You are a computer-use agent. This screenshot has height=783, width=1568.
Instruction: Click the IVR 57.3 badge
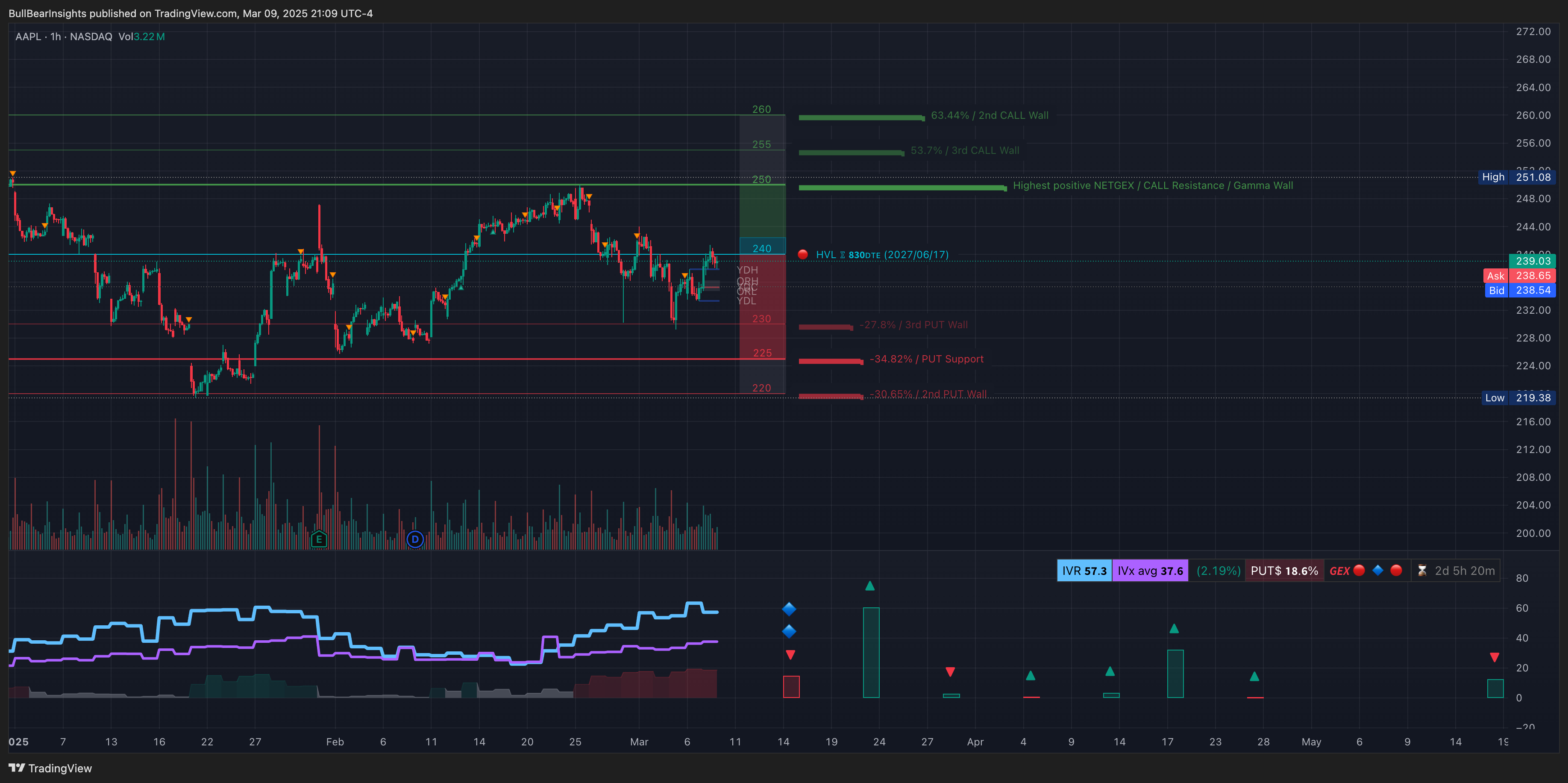(1084, 571)
